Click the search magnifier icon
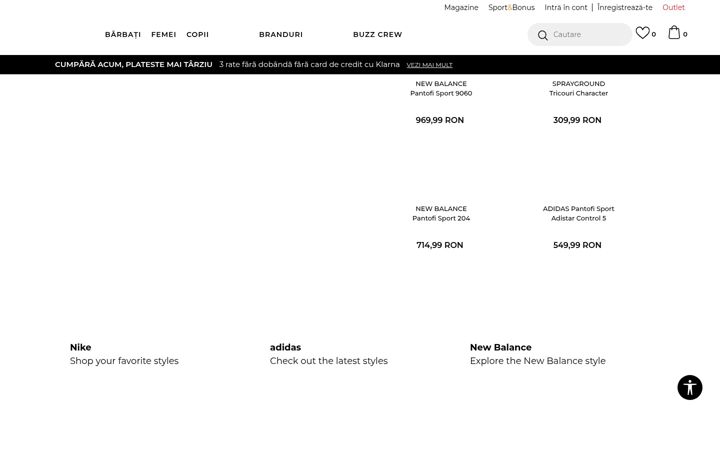The width and height of the screenshot is (720, 450). [x=542, y=35]
